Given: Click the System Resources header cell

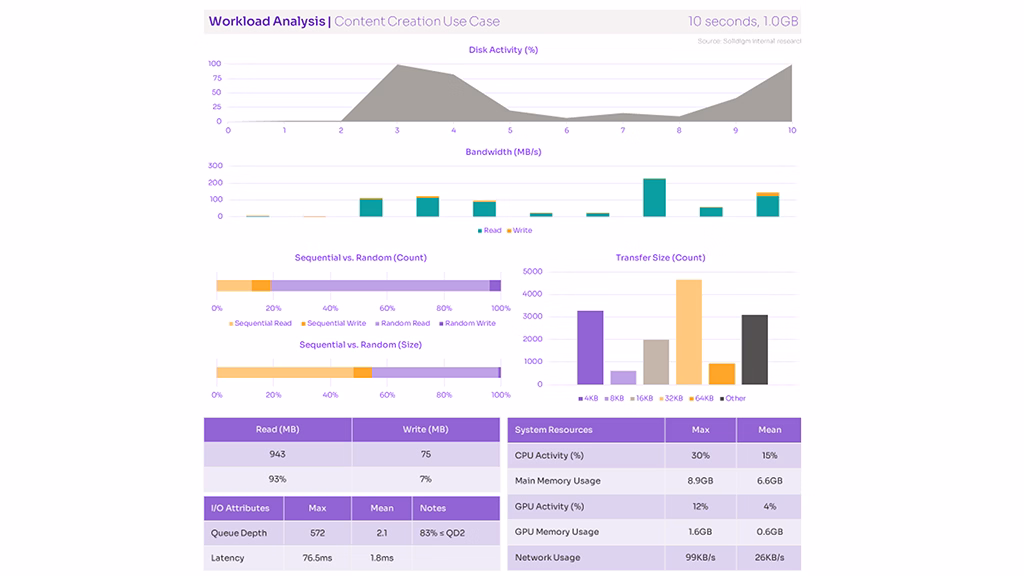Looking at the screenshot, I should [586, 430].
